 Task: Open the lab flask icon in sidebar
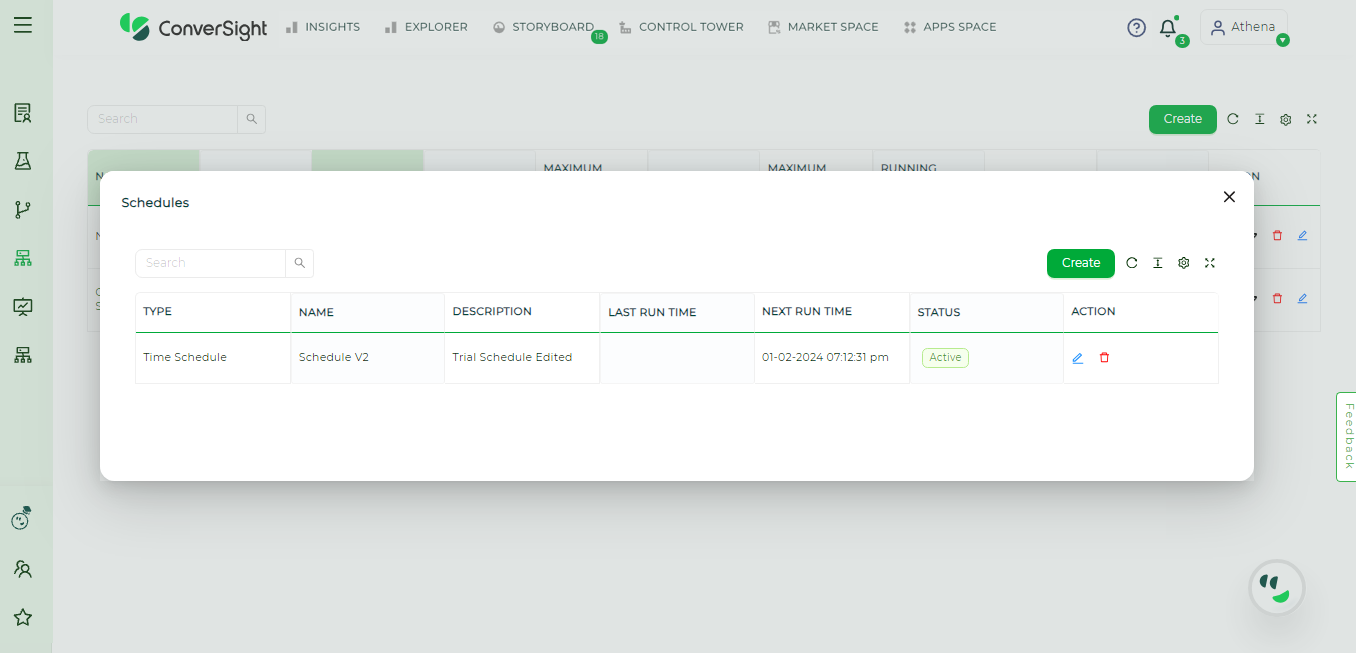pyautogui.click(x=23, y=161)
